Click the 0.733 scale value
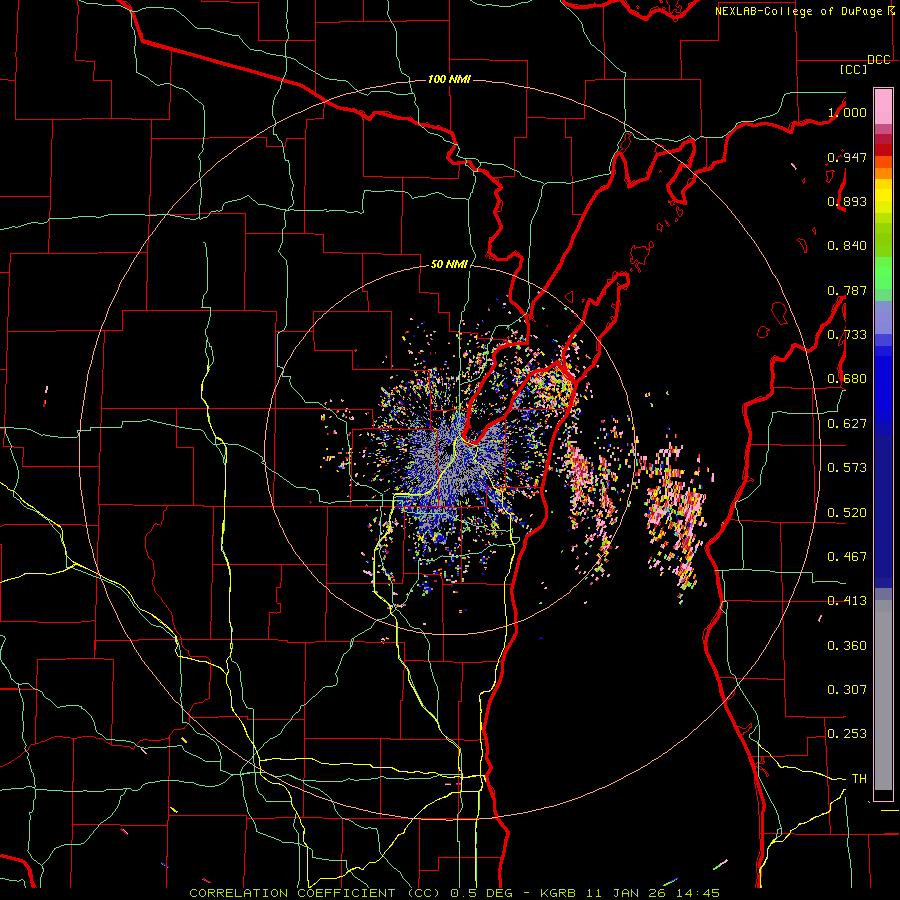Screen dimensions: 900x900 coord(847,335)
